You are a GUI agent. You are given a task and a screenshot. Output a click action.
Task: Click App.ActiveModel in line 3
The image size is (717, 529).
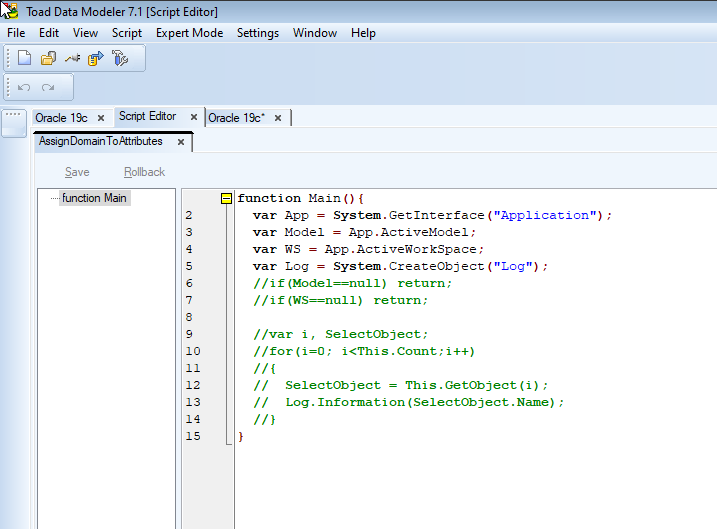408,232
